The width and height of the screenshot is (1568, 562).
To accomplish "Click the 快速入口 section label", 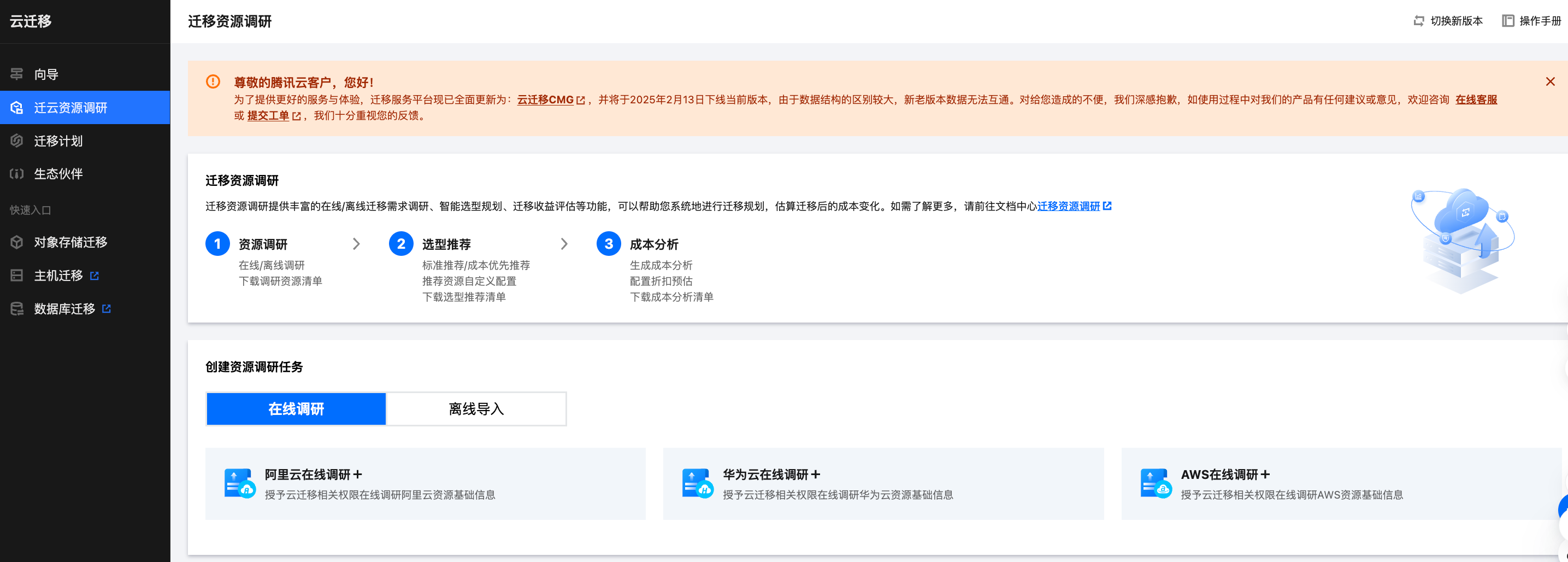I will 31,210.
